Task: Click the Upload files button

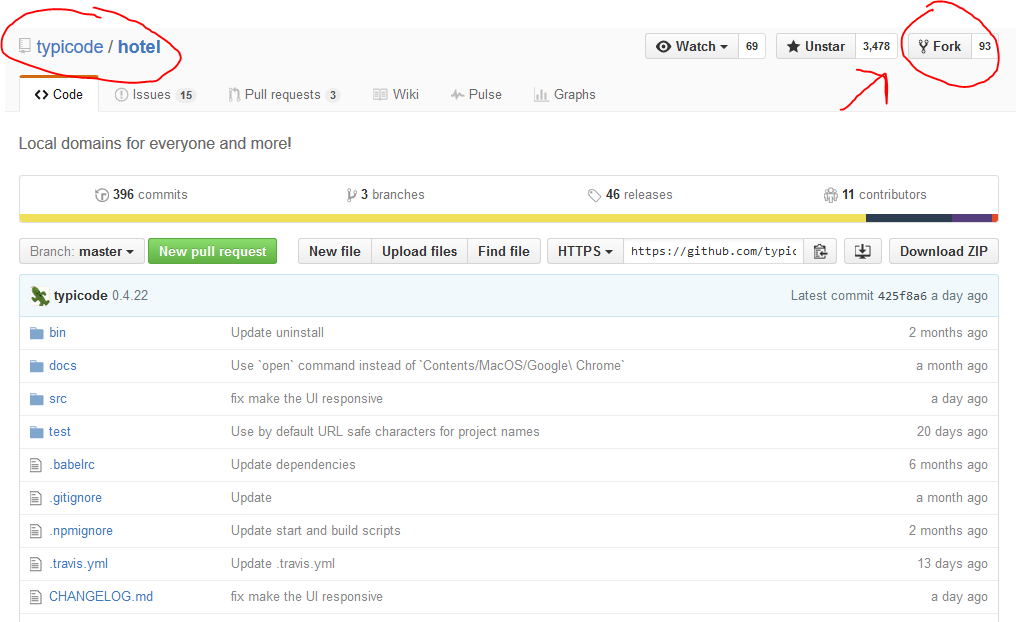Action: point(419,251)
